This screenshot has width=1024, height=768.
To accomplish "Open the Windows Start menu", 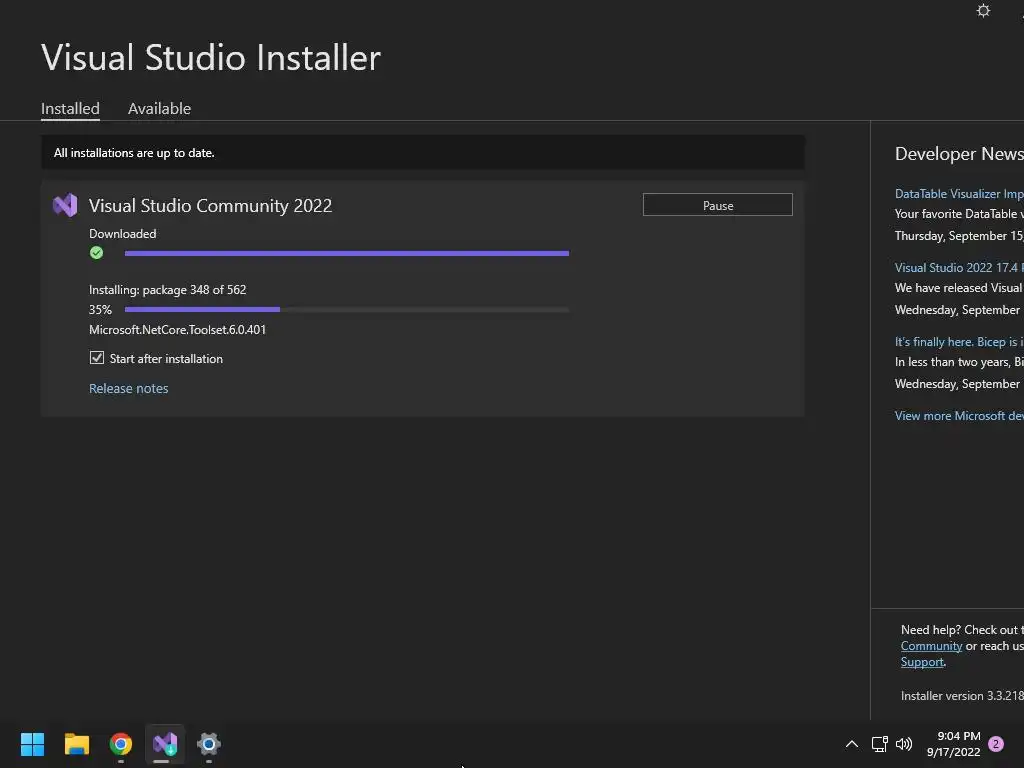I will tap(33, 744).
